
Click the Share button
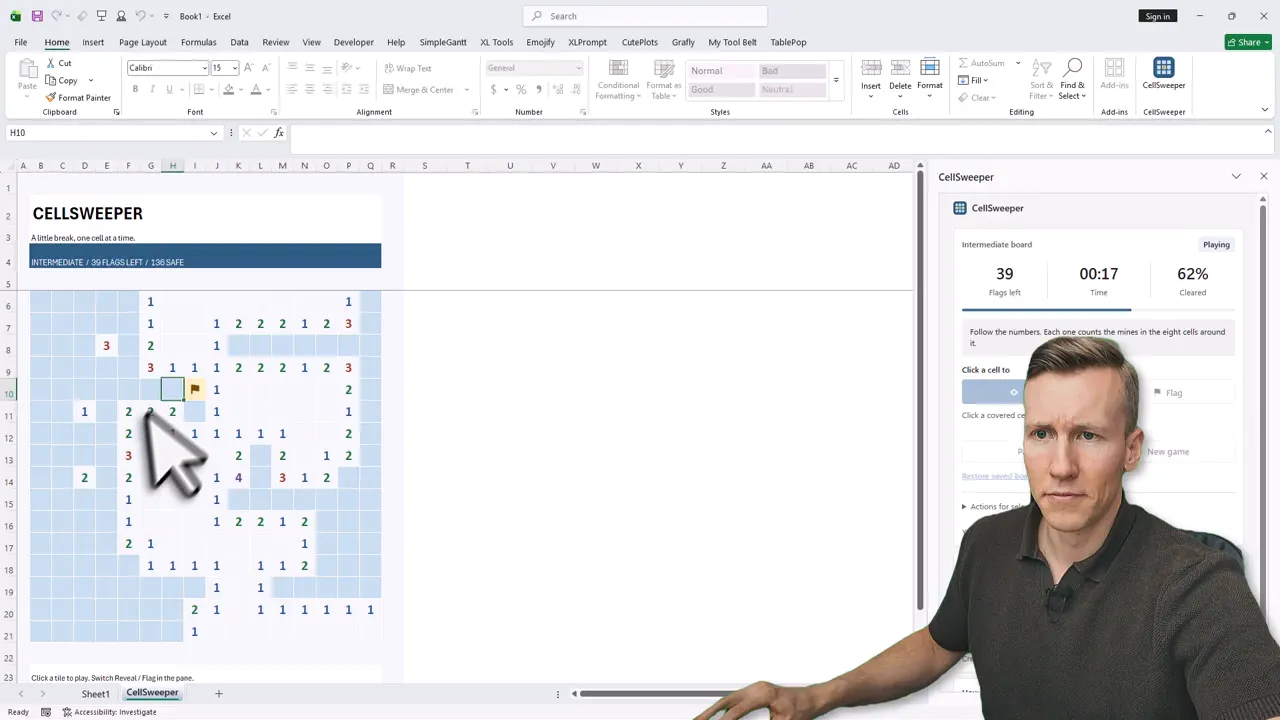tap(1248, 42)
